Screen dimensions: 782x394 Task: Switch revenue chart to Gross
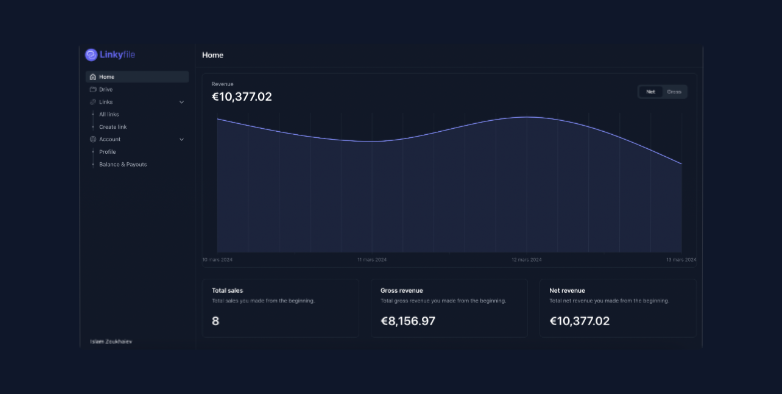coord(674,92)
